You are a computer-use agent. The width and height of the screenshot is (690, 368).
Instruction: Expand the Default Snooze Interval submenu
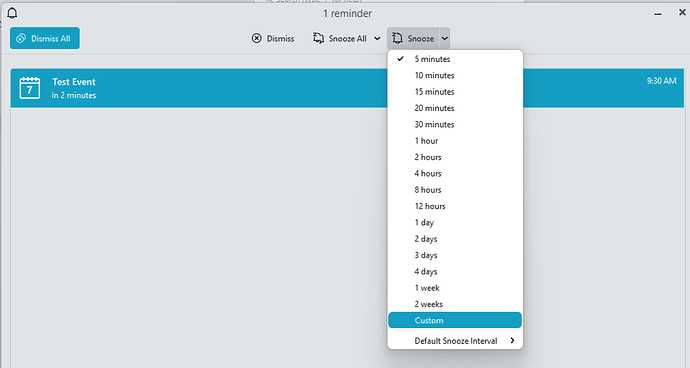pyautogui.click(x=455, y=341)
